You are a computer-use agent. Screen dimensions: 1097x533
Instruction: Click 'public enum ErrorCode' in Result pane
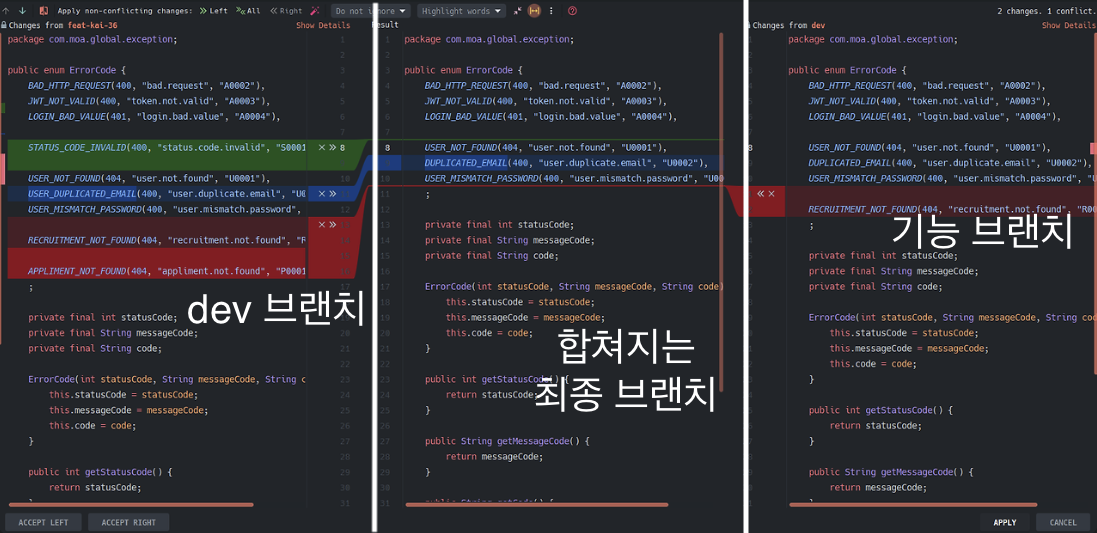tap(463, 70)
